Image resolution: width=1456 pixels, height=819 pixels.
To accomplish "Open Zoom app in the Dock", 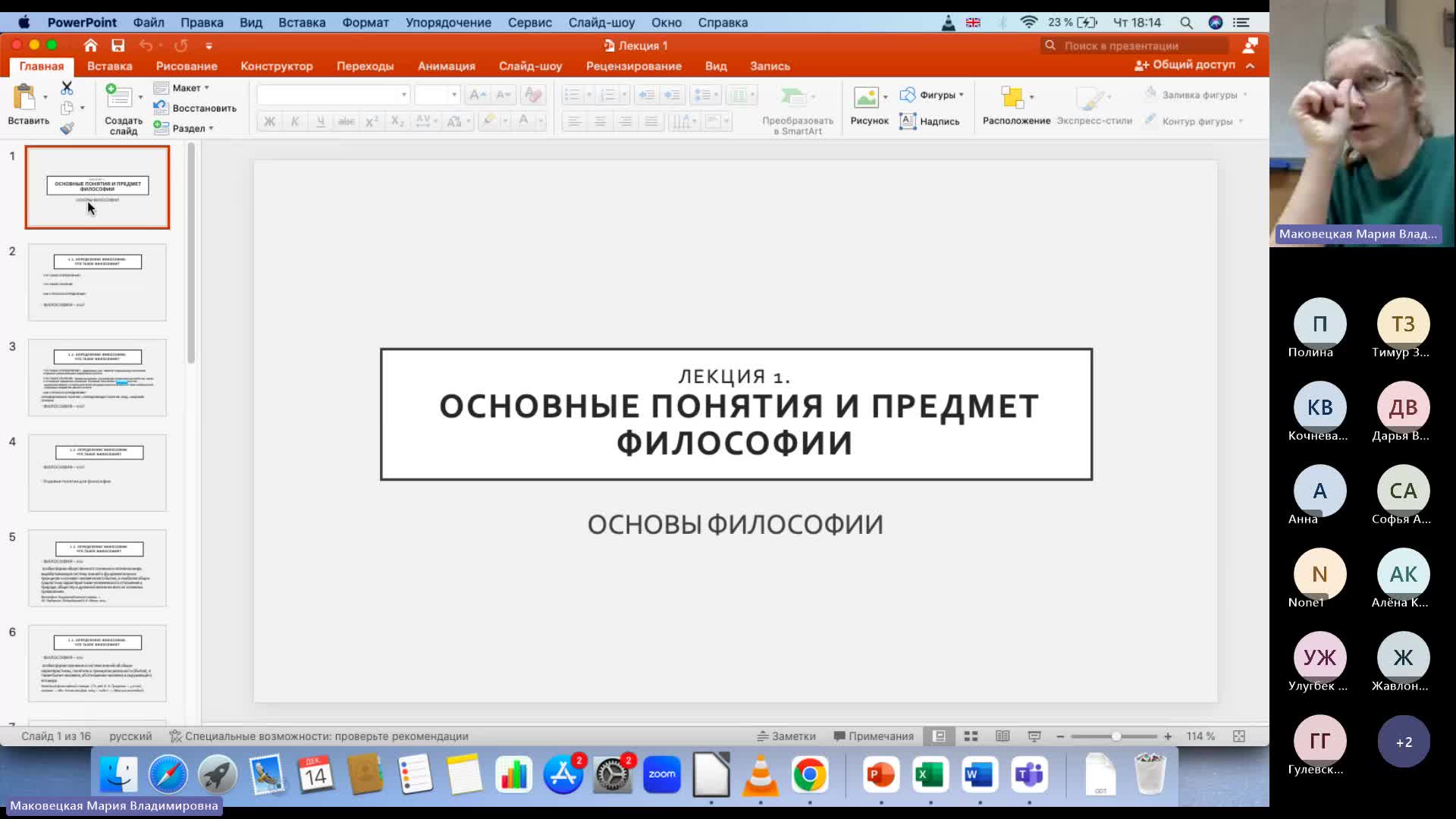I will (x=661, y=775).
